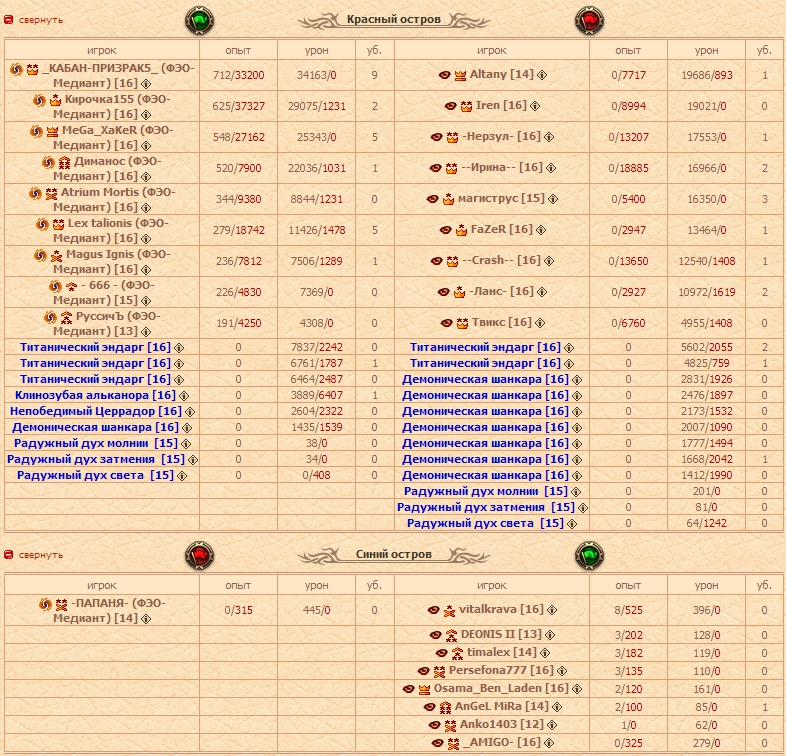Open Демоническая шанкара with damage 1435/1539
786x756 pixels.
(95, 427)
